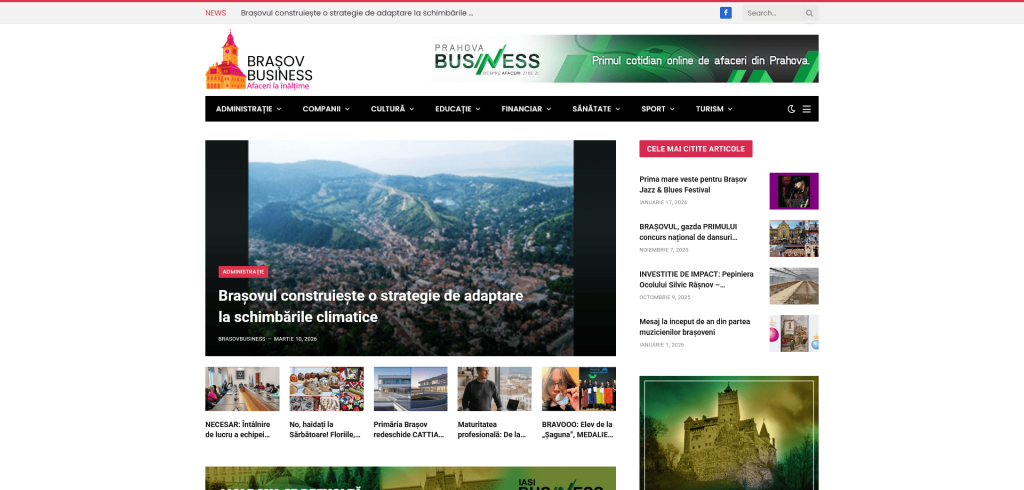Open the aerial Brașov hero image

[x=410, y=248]
